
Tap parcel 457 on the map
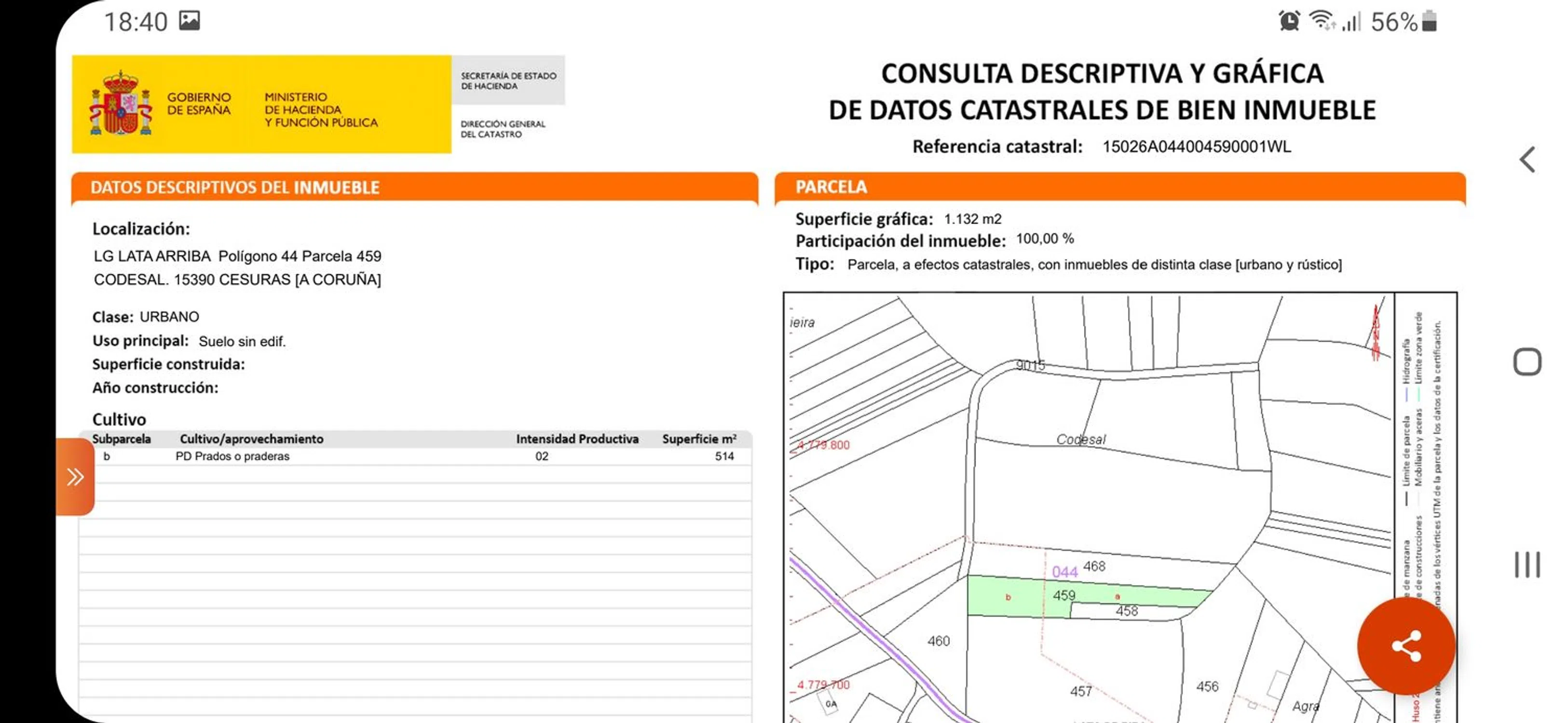pos(1080,691)
